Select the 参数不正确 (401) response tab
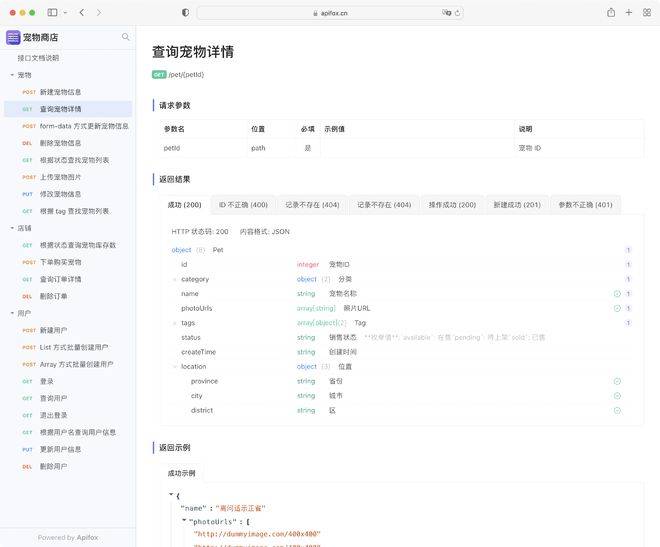This screenshot has width=660, height=547. pos(585,205)
